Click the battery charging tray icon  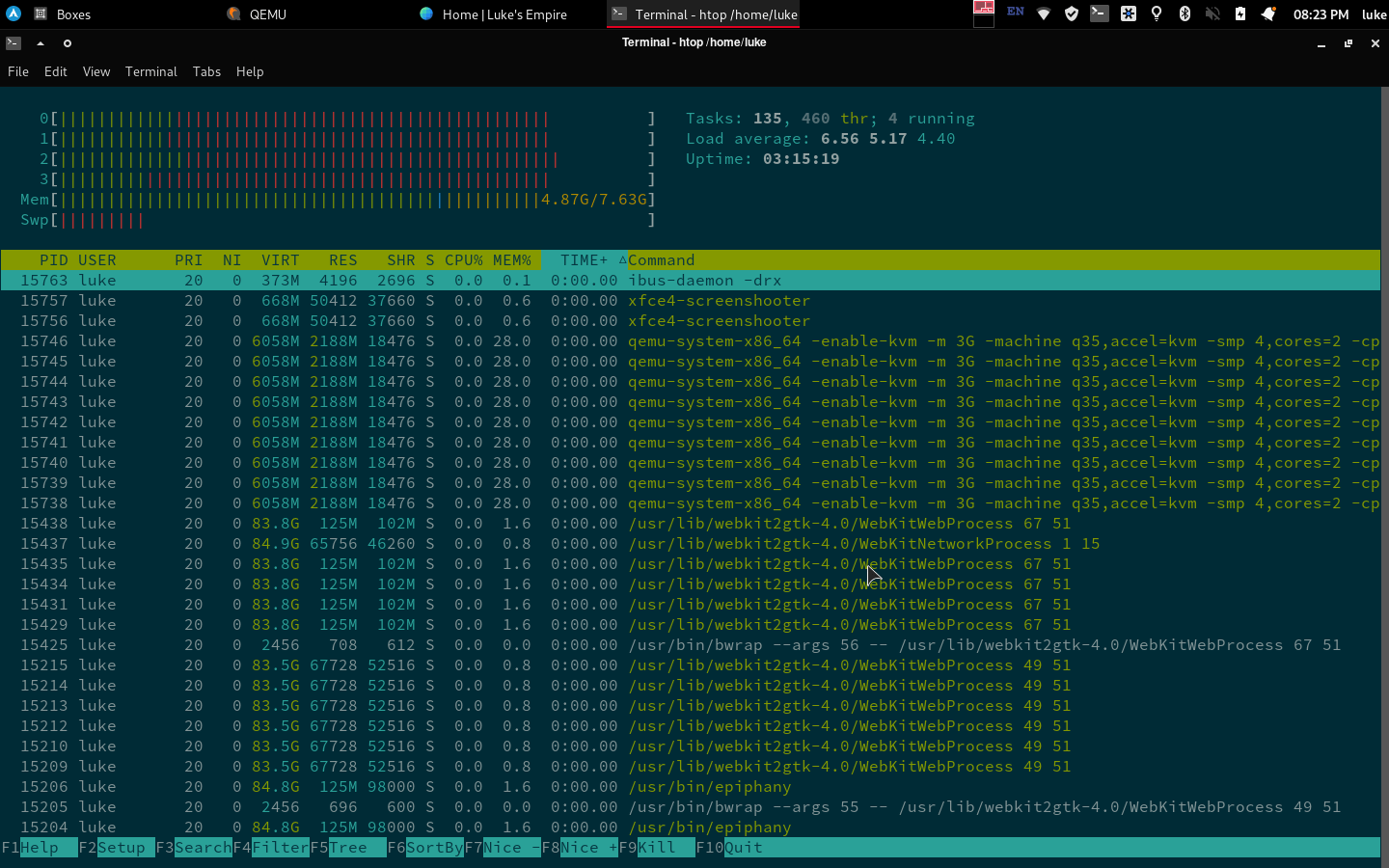tap(1240, 14)
